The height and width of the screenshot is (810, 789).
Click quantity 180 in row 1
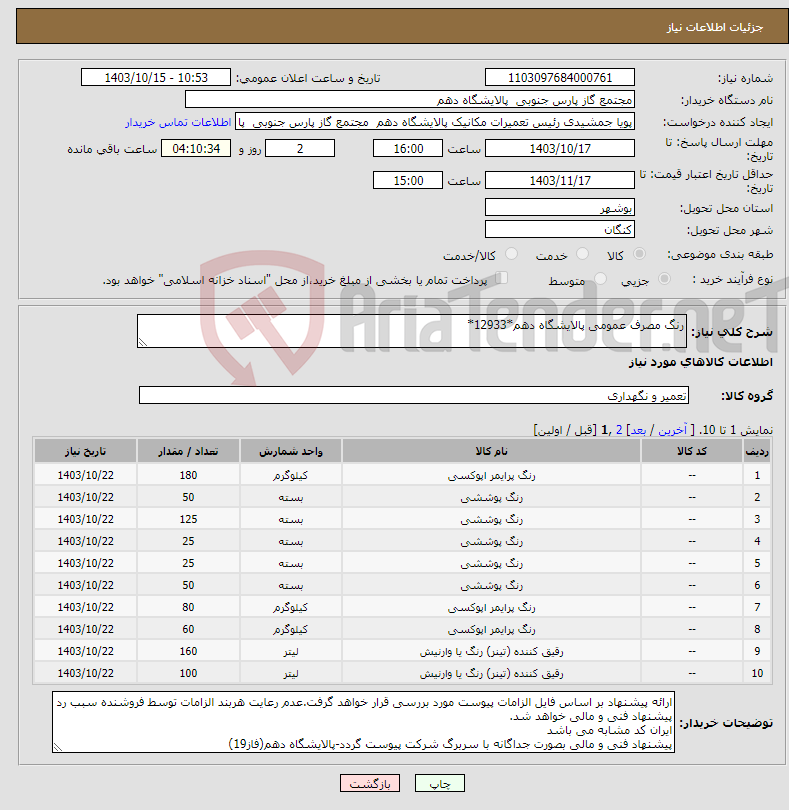188,475
